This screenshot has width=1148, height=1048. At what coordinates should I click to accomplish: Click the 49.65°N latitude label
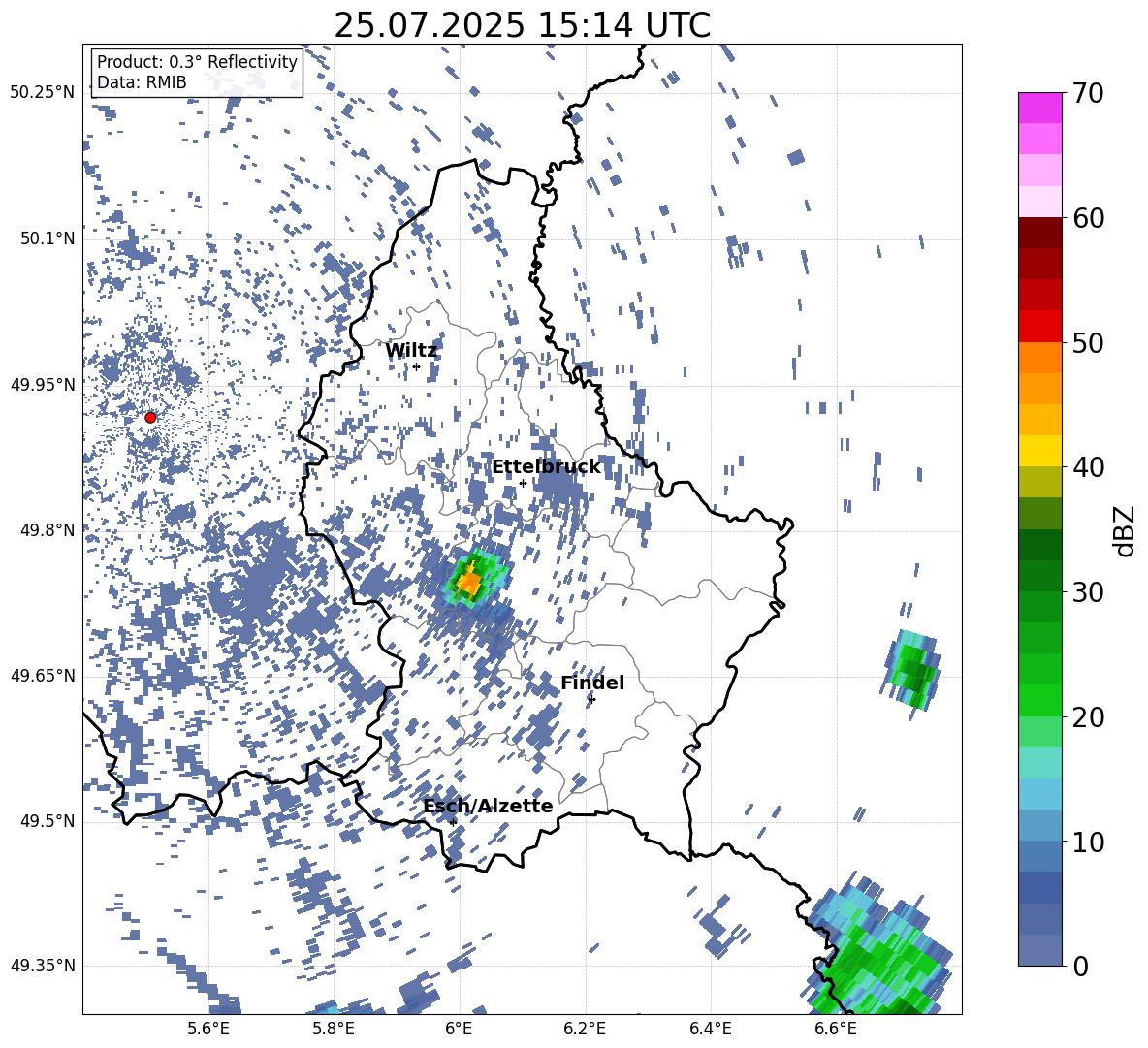point(43,676)
